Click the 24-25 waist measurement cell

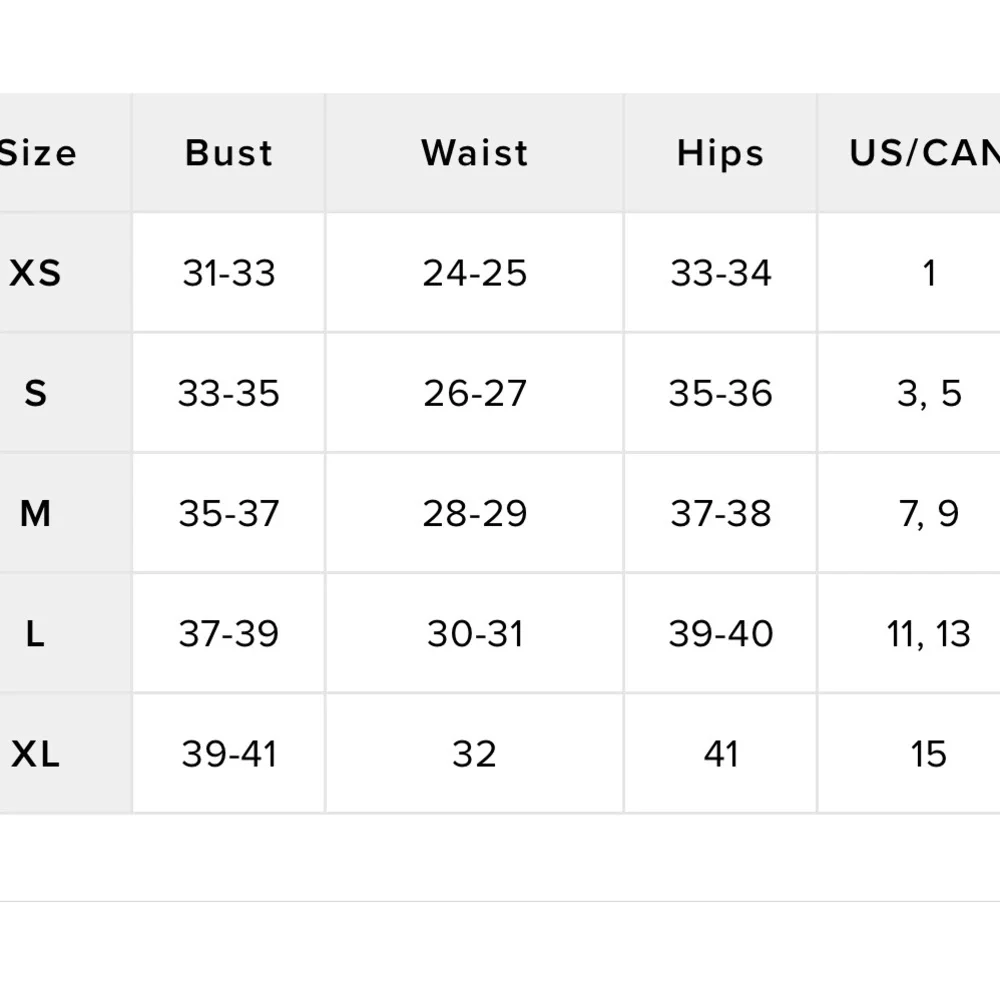pos(474,273)
